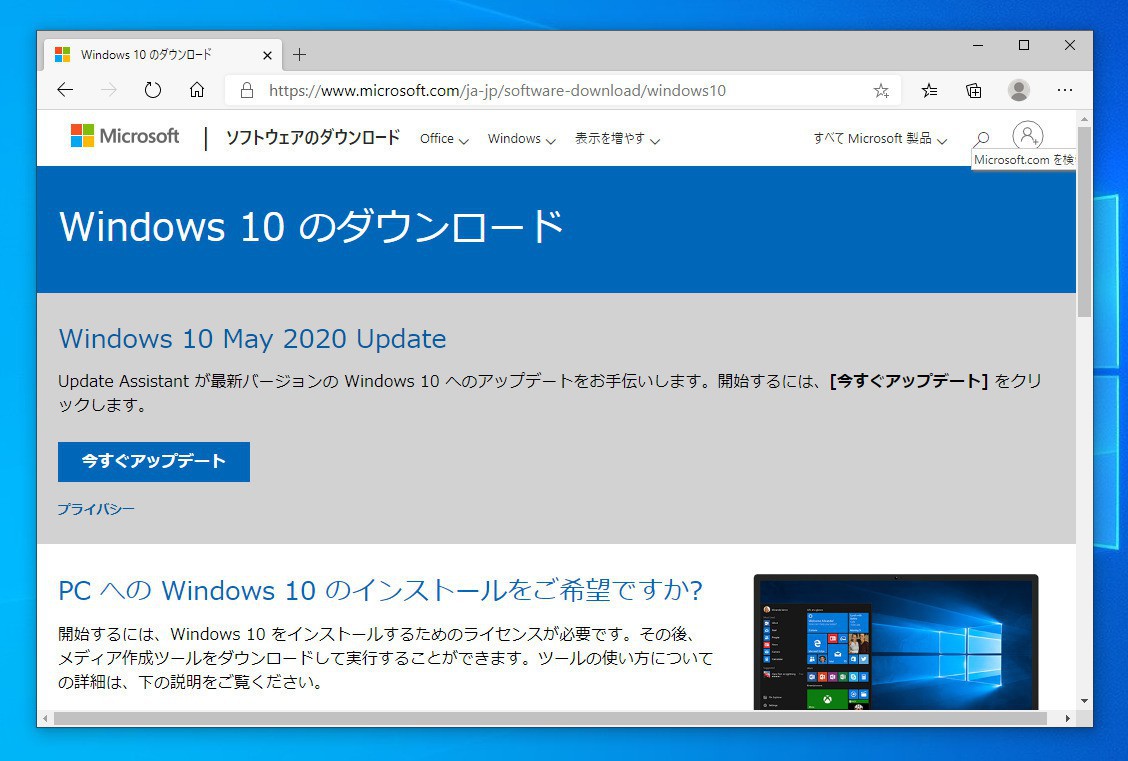Go back with the browser back arrow
Screen dimensions: 1128x761
[x=65, y=90]
